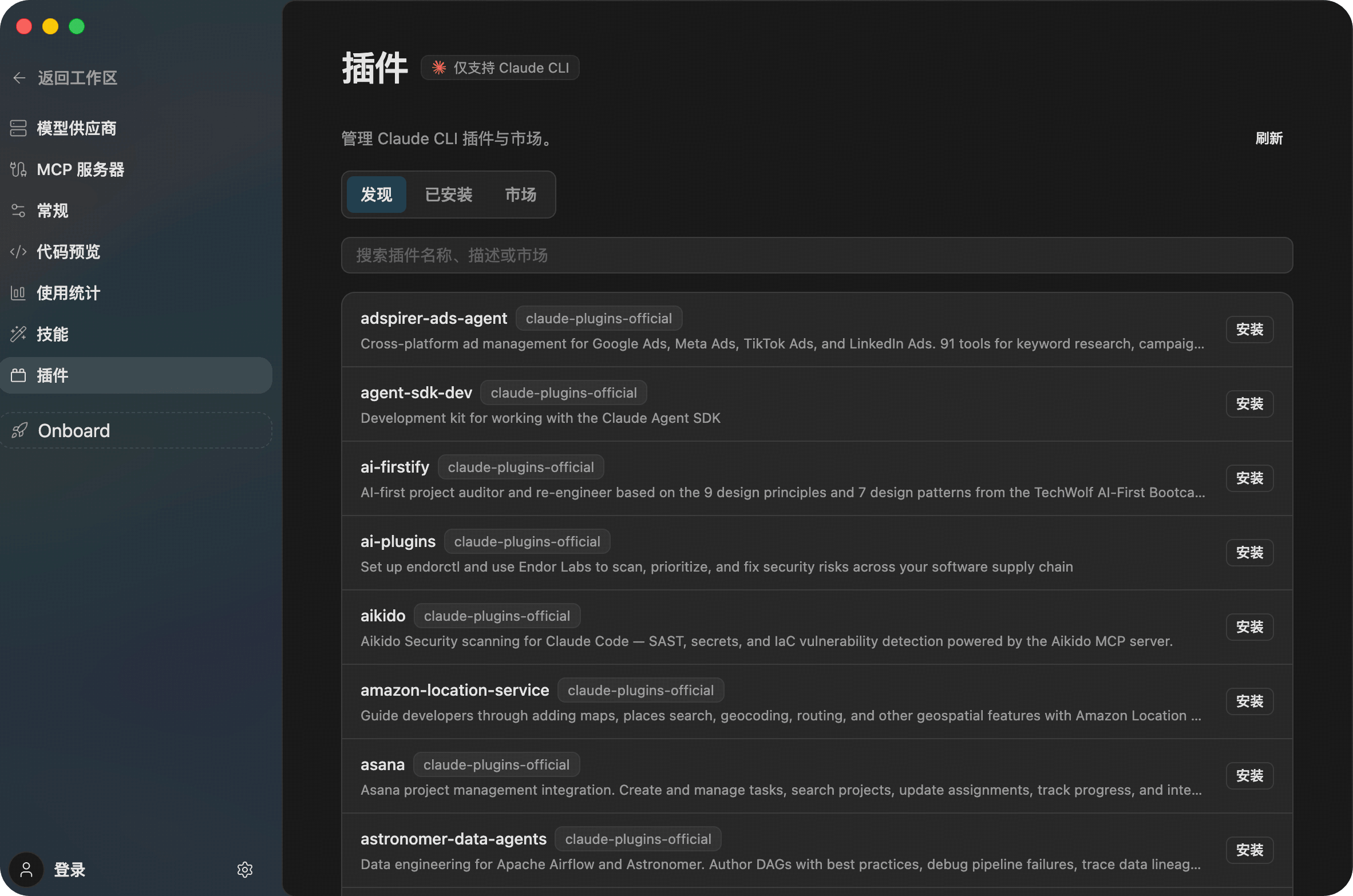Install the aikido plugin
Viewport: 1353px width, 896px height.
point(1249,627)
